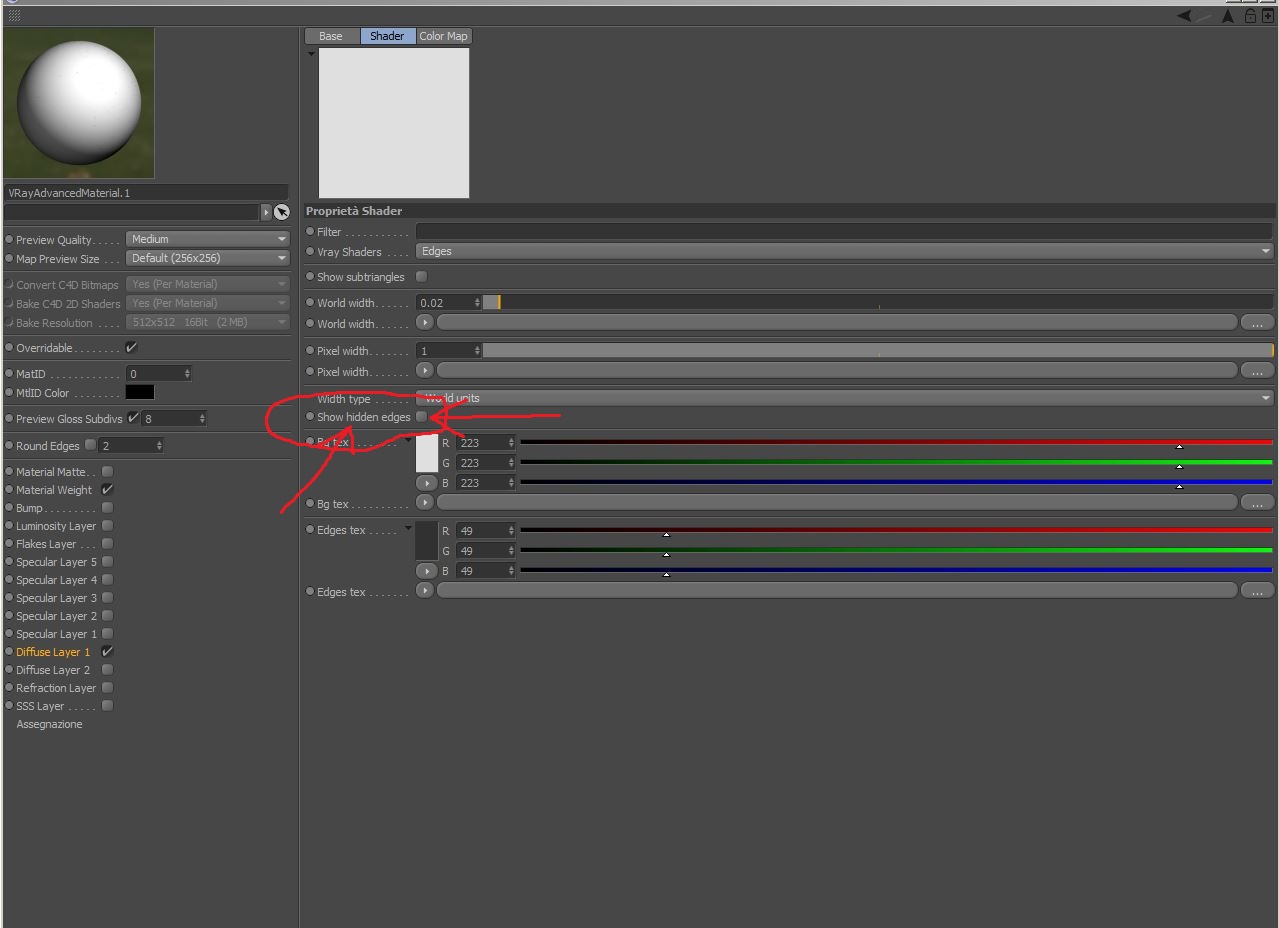The width and height of the screenshot is (1279, 928).
Task: Click into the Filter input field
Action: coord(845,231)
